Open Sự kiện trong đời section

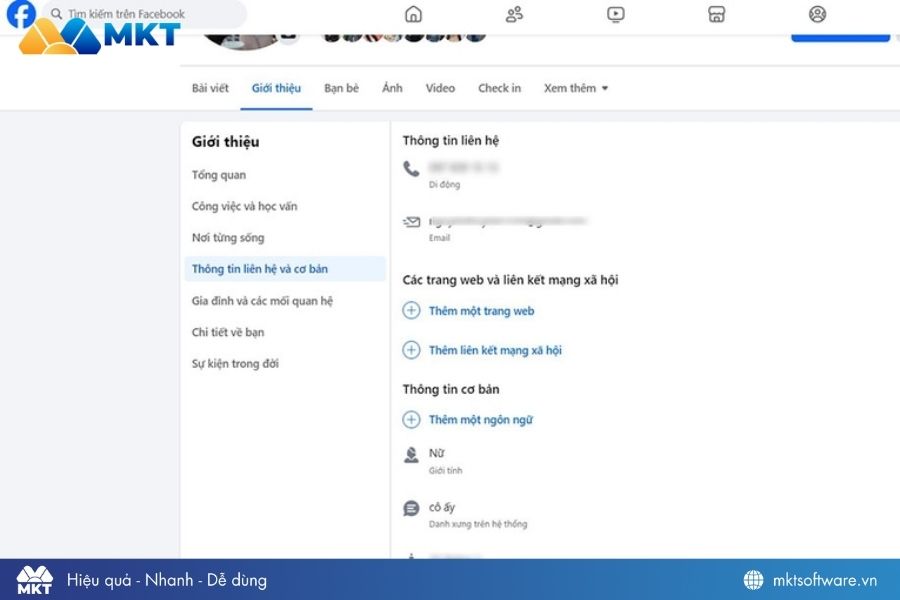pos(235,363)
